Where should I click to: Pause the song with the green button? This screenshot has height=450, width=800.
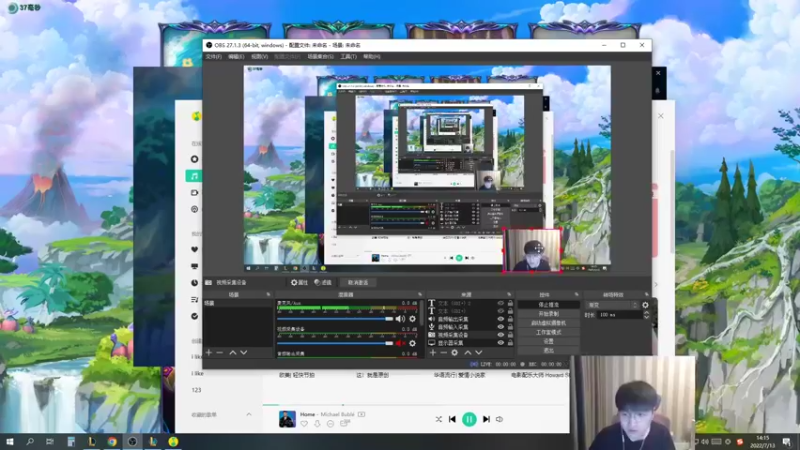(469, 419)
